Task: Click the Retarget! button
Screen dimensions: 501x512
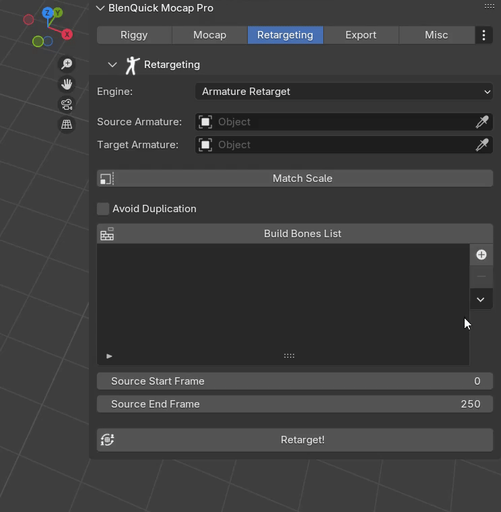Action: click(x=295, y=440)
